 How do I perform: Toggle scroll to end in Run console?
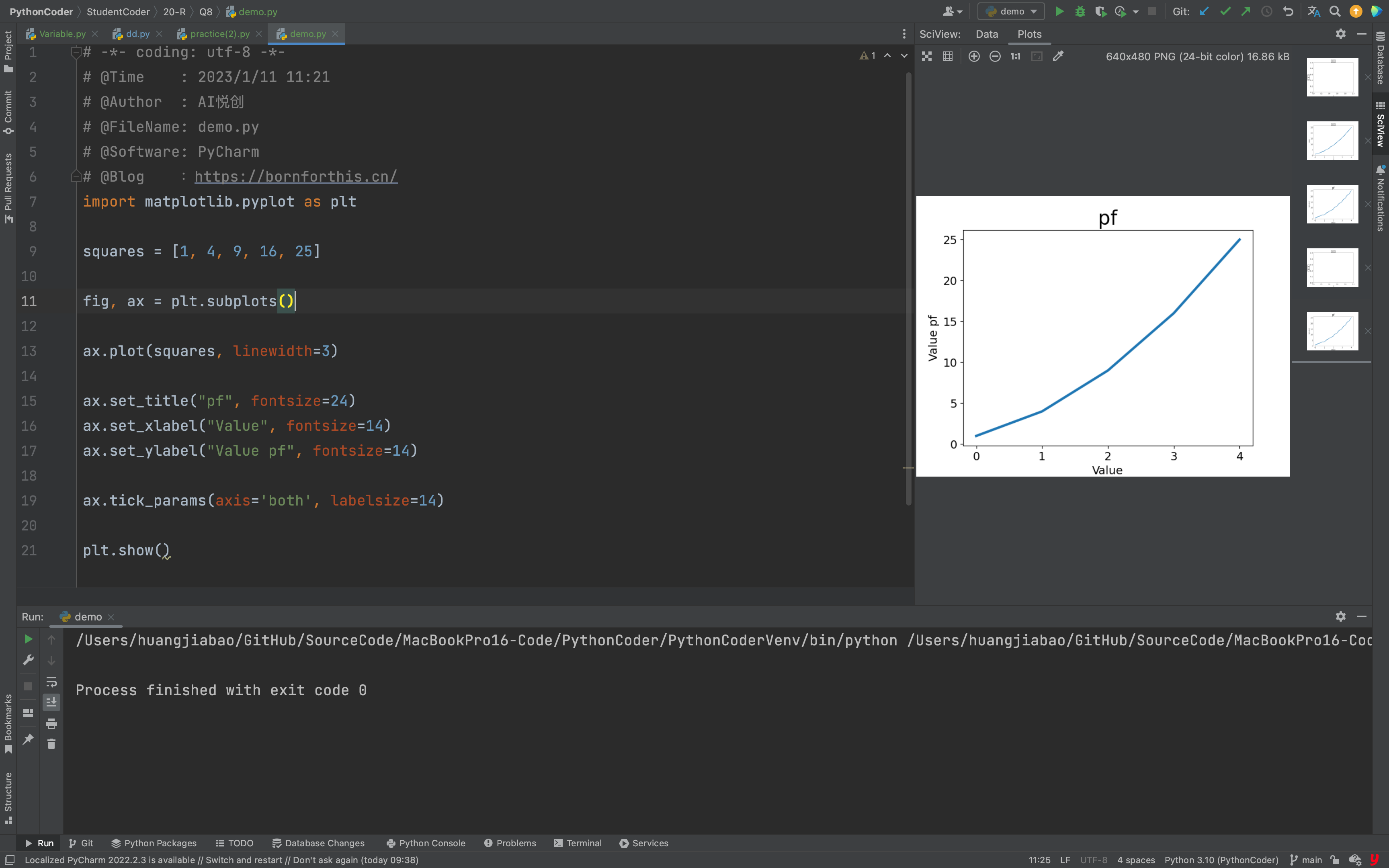(51, 702)
